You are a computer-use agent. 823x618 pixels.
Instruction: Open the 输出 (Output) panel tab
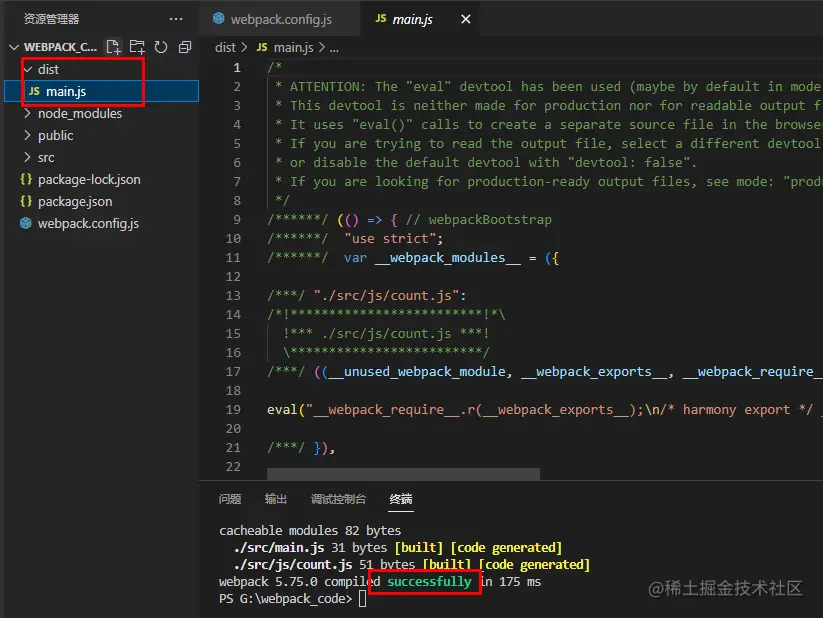276,499
